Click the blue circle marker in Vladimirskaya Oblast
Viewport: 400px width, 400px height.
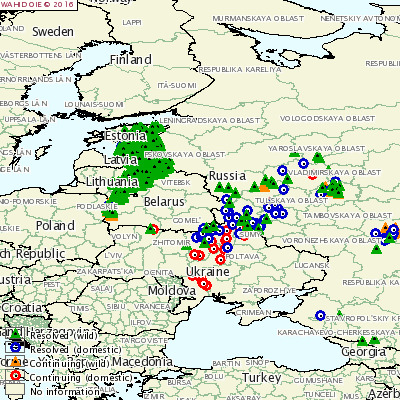pos(303,163)
